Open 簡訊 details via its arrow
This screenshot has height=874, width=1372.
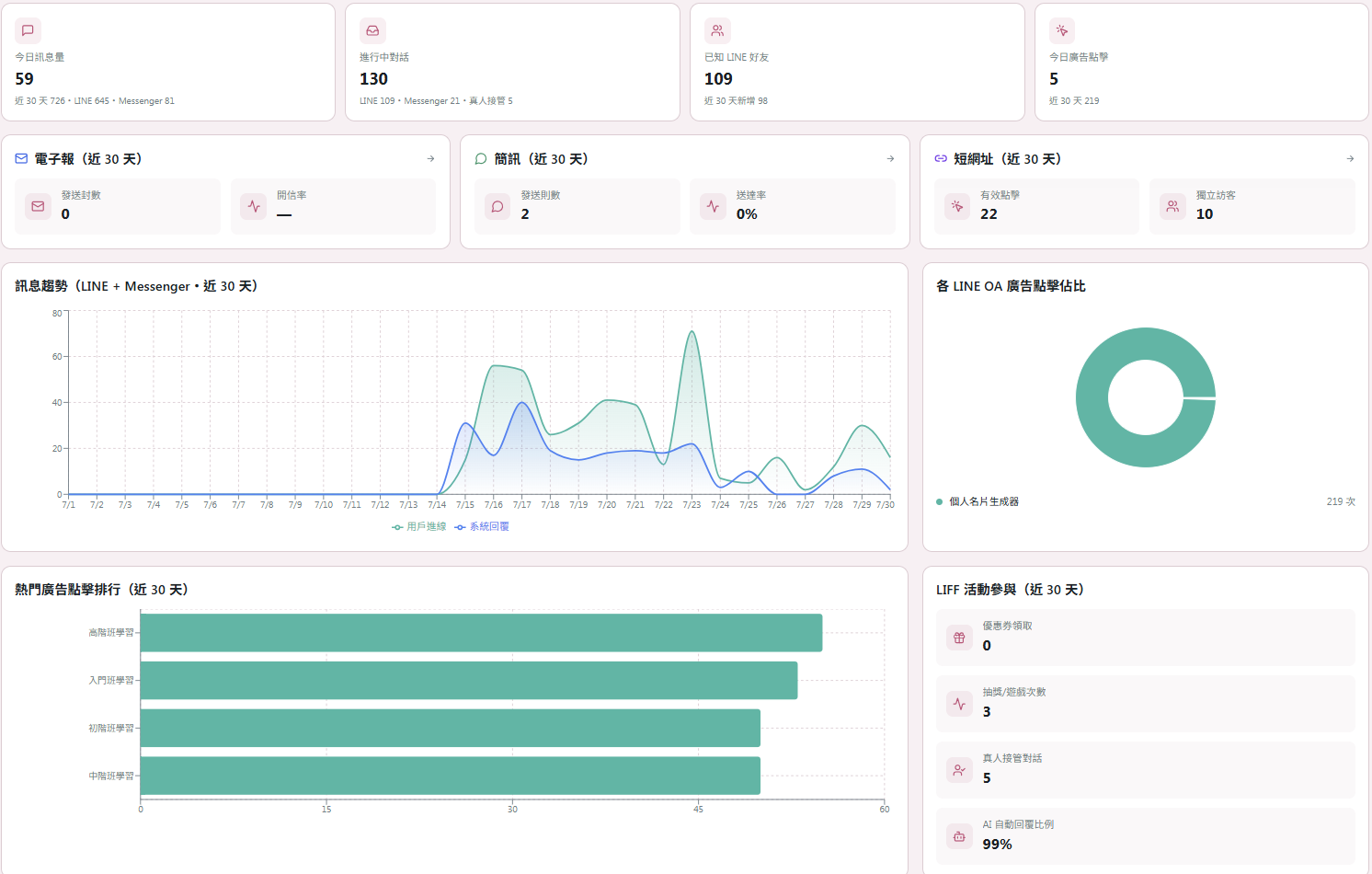click(x=890, y=159)
